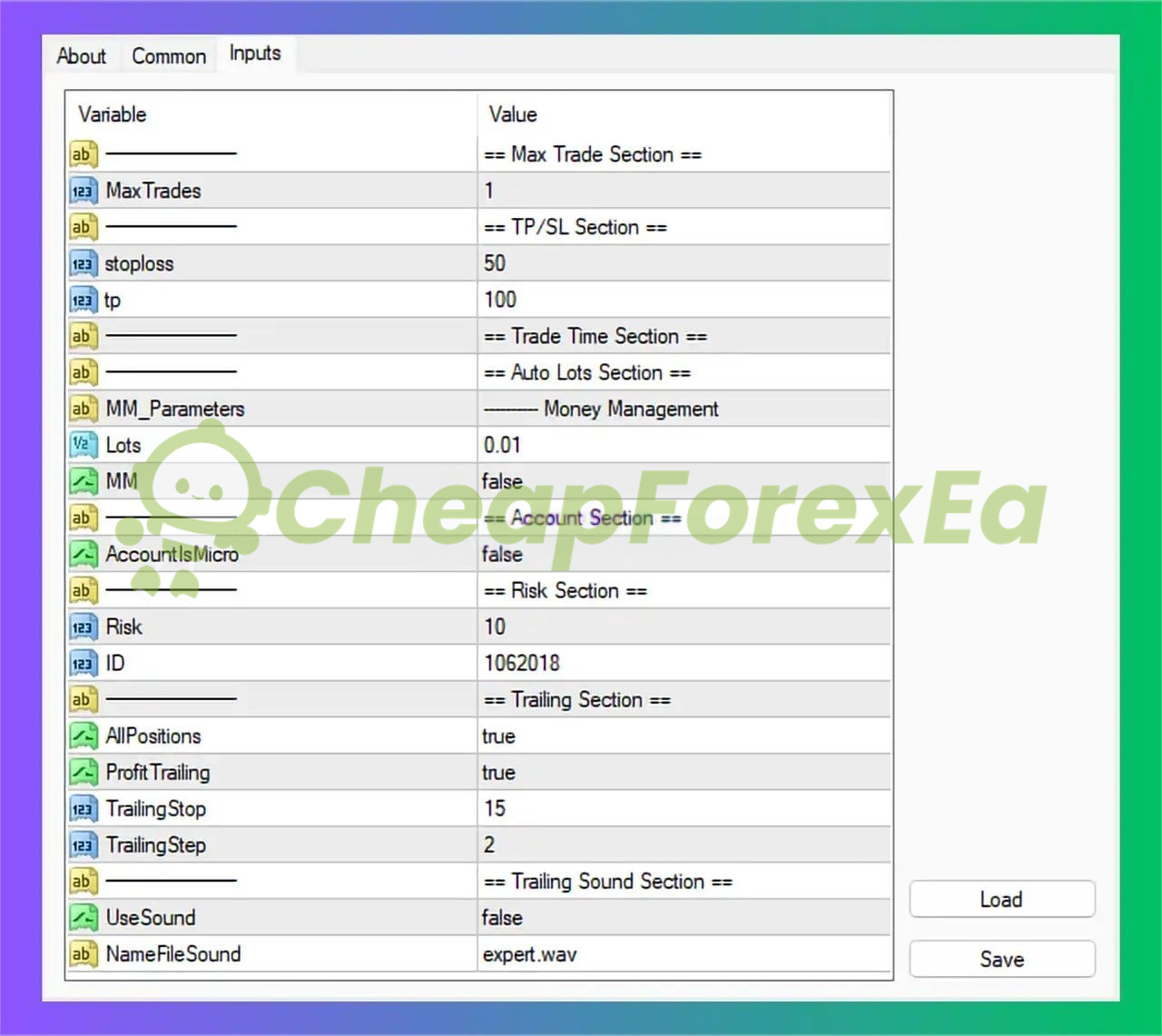Click the Money Management value cell
This screenshot has height=1036, width=1162.
(x=684, y=409)
